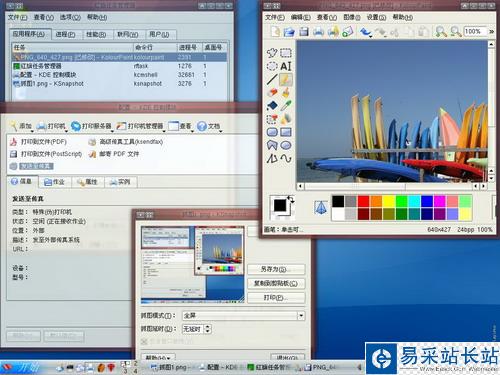Select the Polygon tool in KolourPaint
The height and width of the screenshot is (375, 500).
pos(272,145)
